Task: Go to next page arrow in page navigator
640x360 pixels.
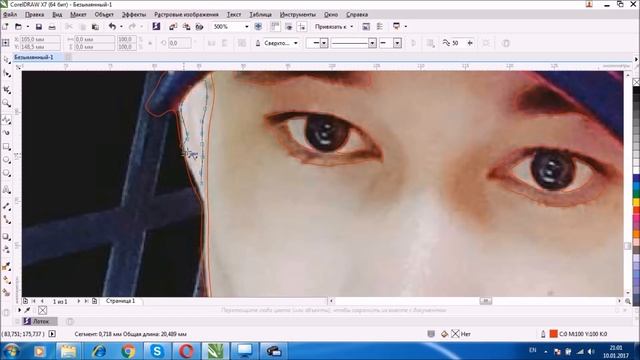Action: [79, 301]
